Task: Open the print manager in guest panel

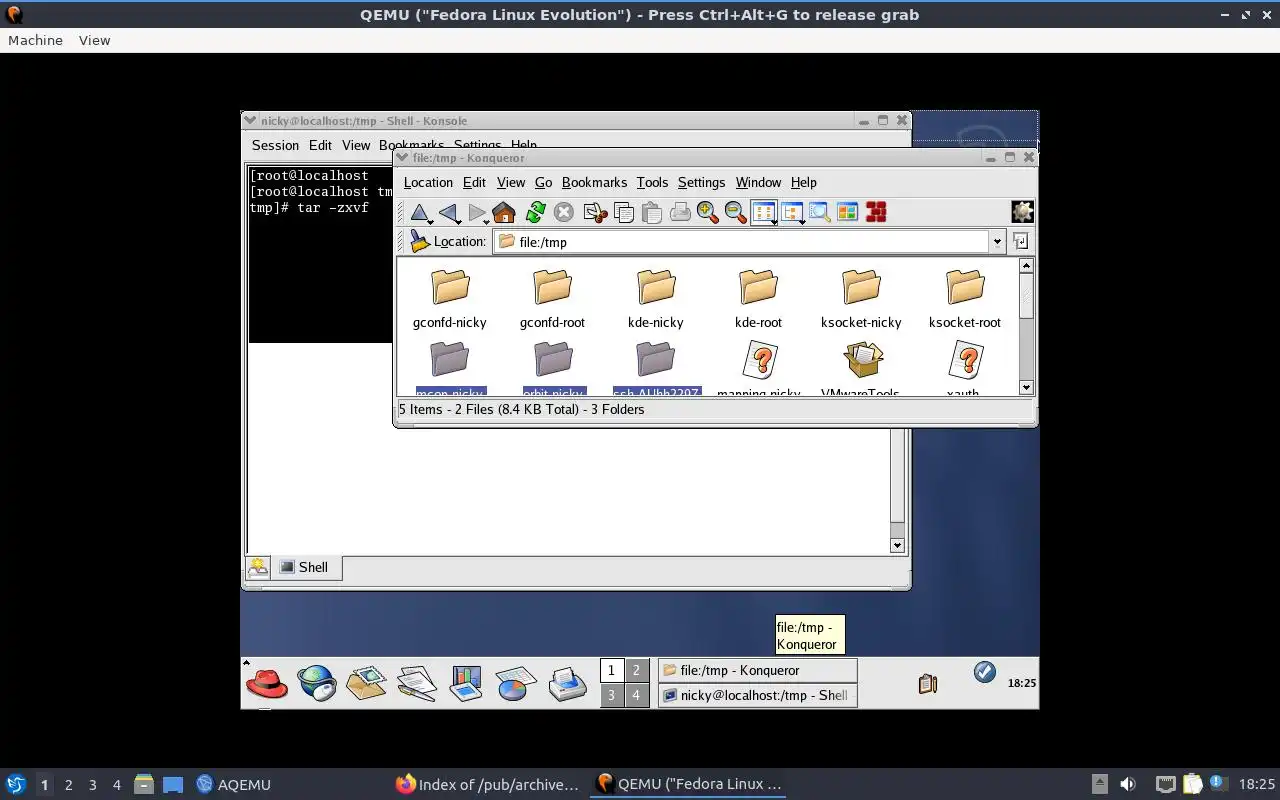Action: 567,683
